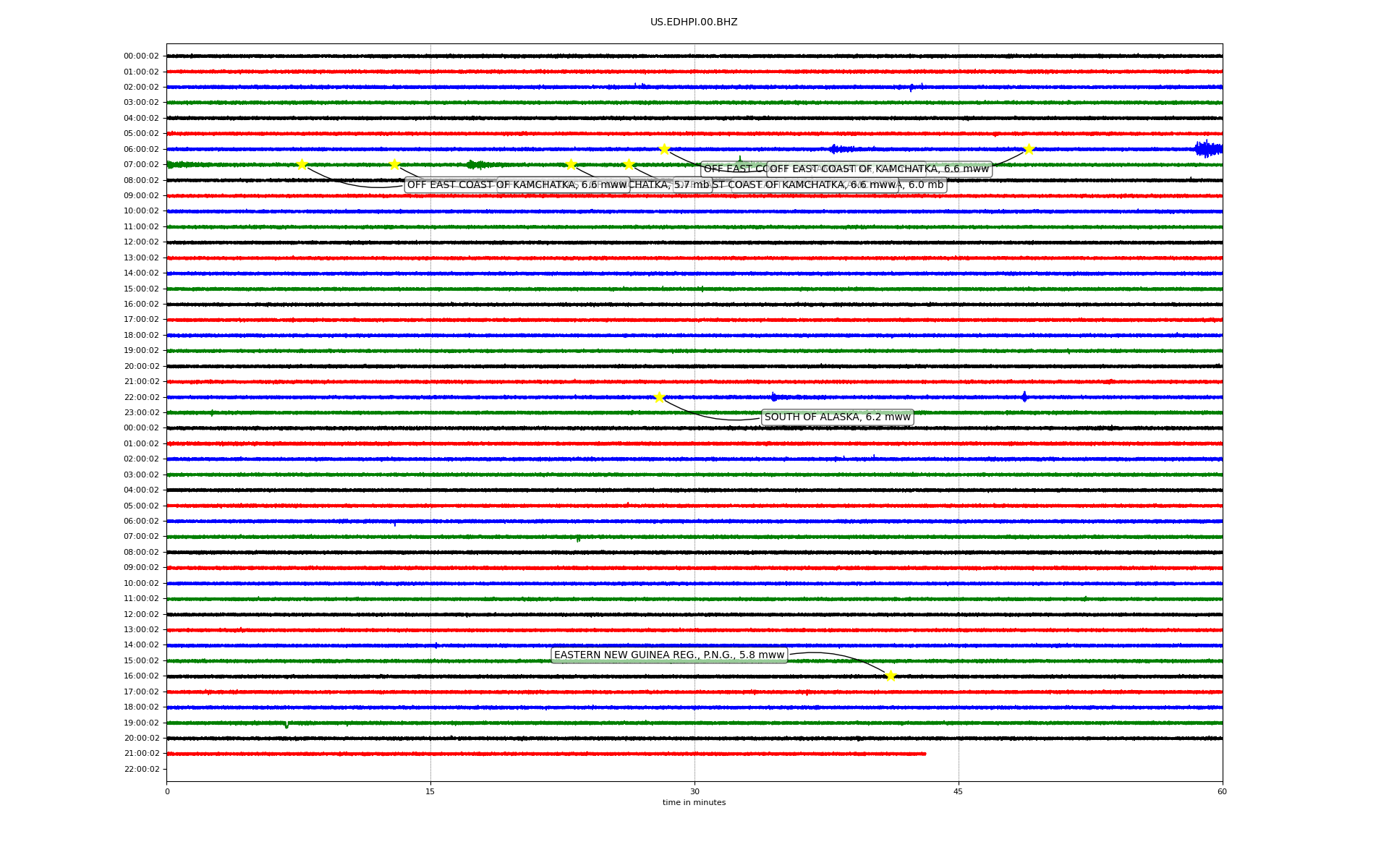The width and height of the screenshot is (1389, 868).
Task: Click the rightmost yellow star on the 07:00:02 trace
Action: click(x=629, y=164)
